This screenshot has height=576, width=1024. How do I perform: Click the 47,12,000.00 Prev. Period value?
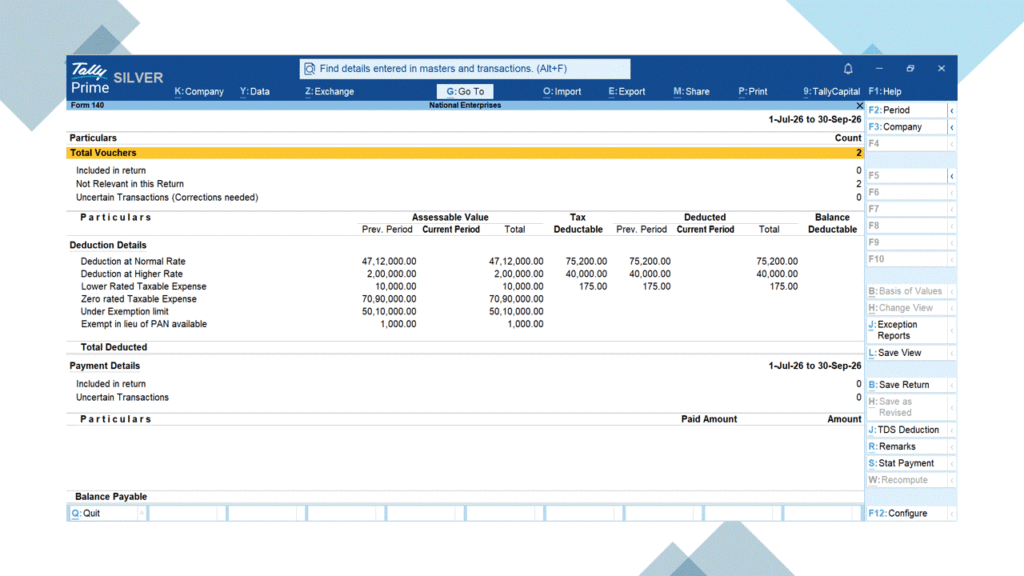coord(389,261)
